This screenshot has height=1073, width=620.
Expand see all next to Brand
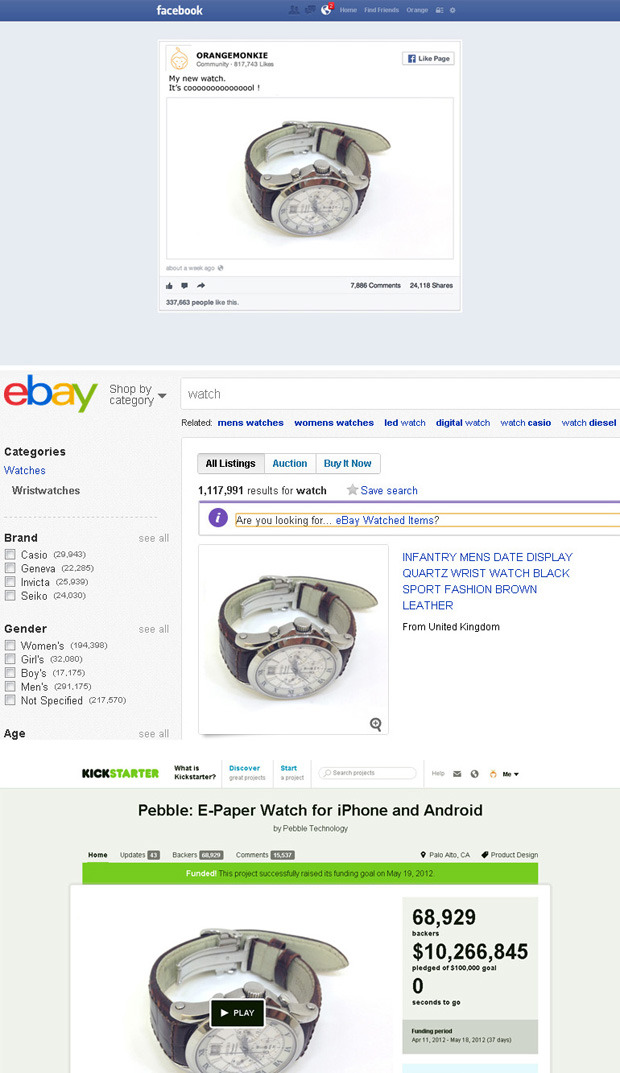tap(153, 539)
